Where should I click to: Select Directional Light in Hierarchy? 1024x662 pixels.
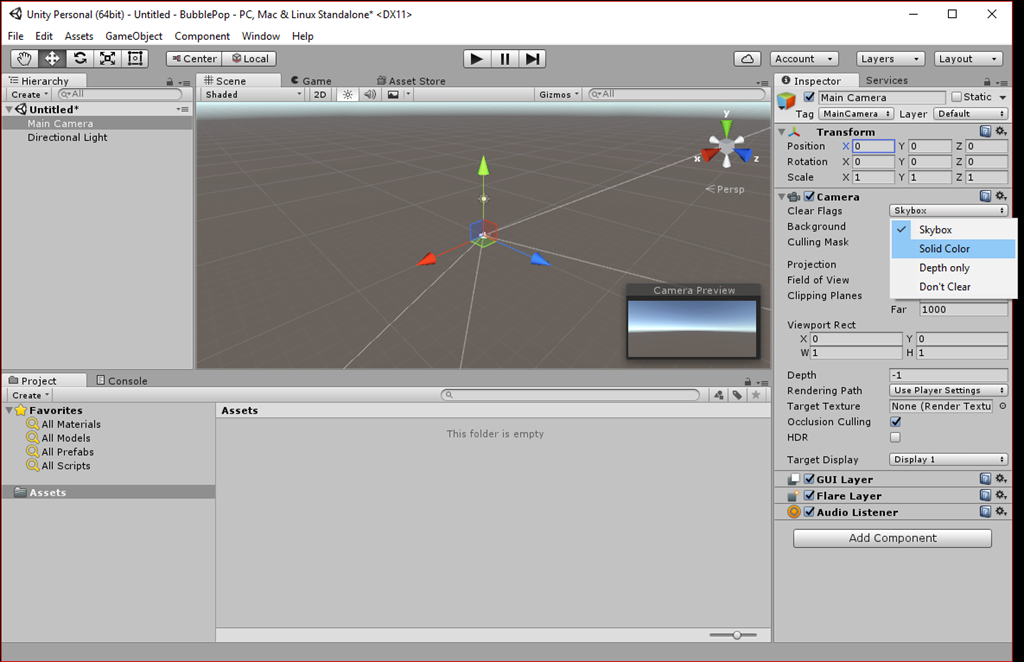click(67, 137)
